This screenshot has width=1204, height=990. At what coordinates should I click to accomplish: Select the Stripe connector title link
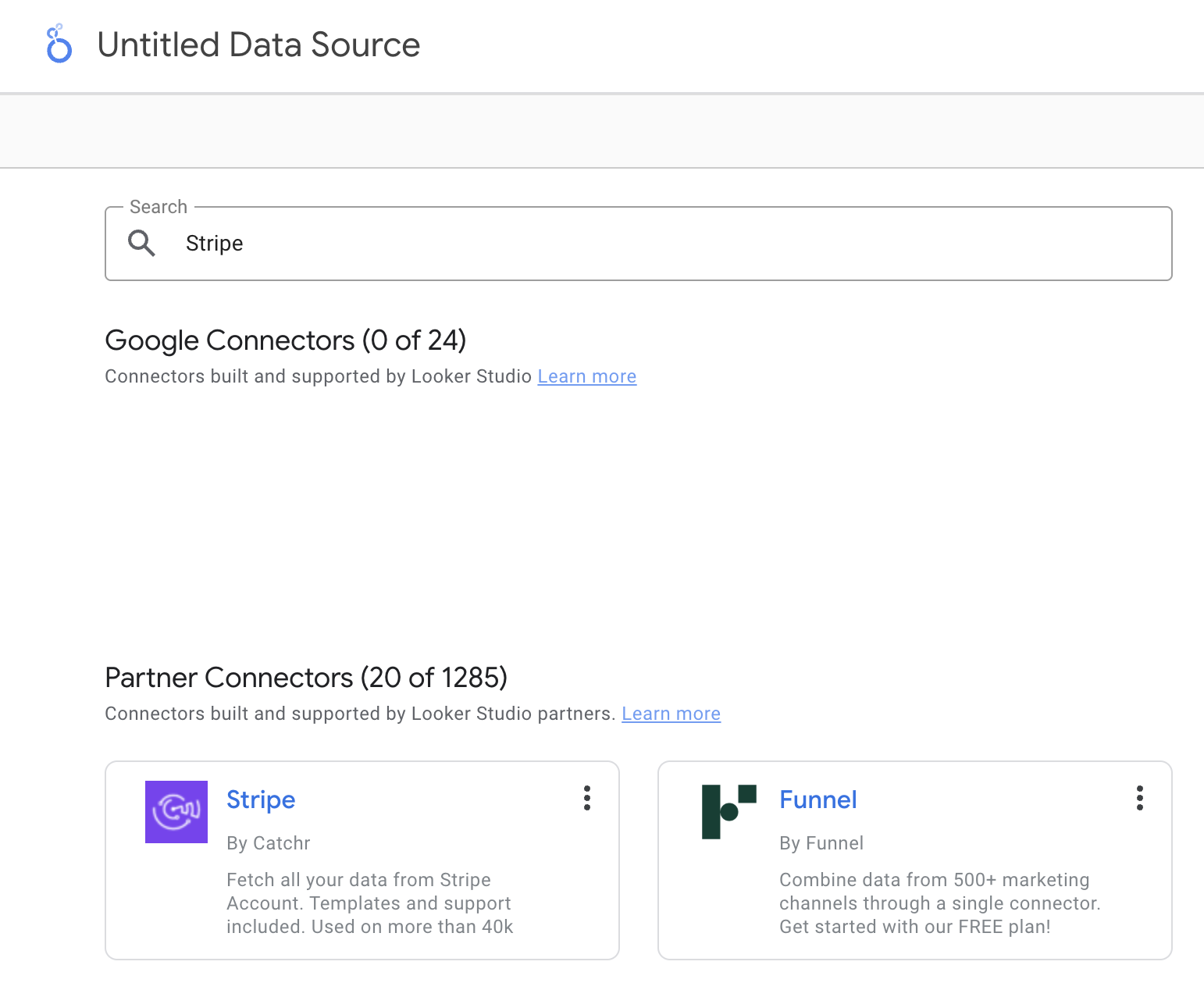point(261,799)
